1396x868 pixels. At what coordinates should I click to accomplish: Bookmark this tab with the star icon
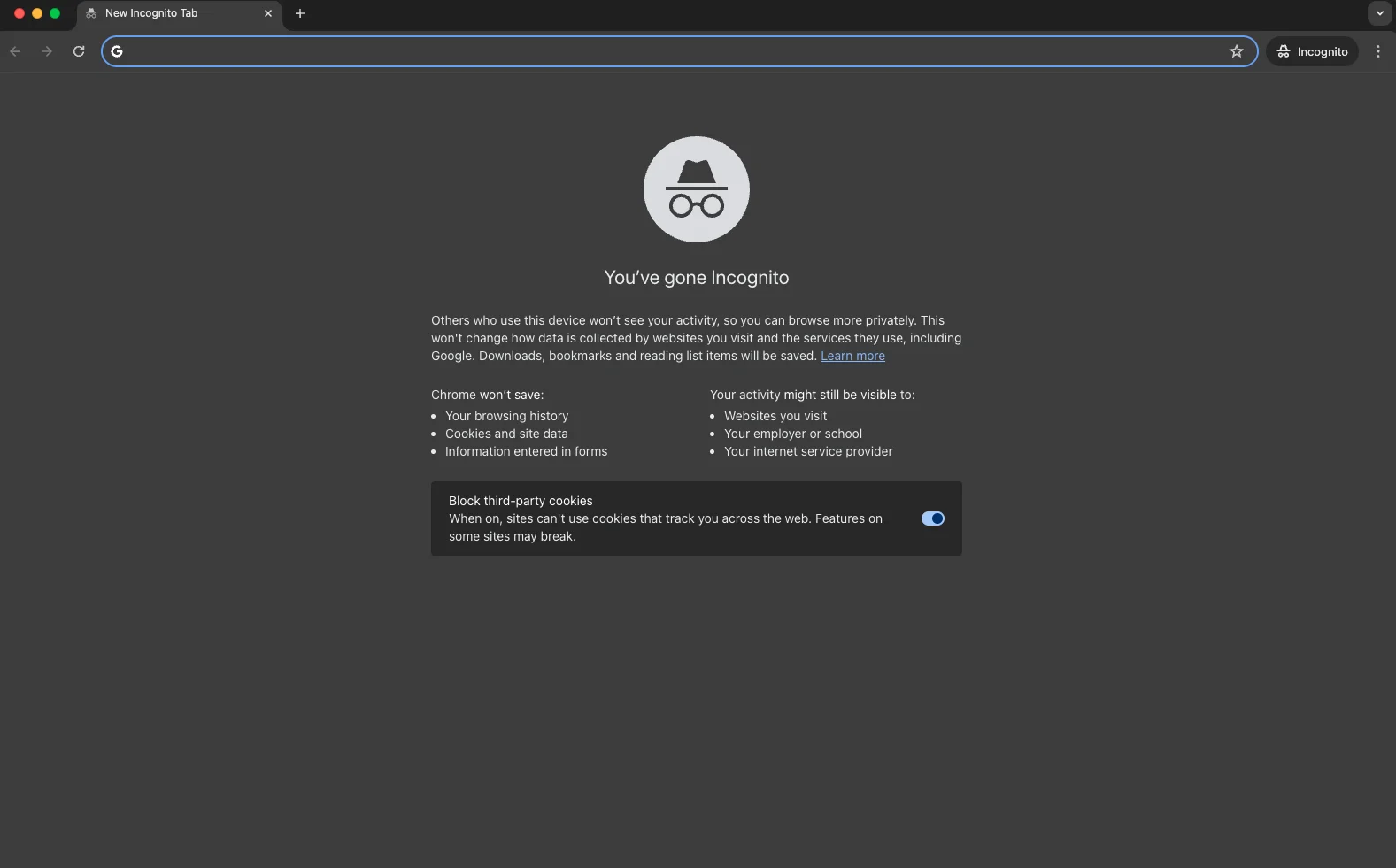1237,51
